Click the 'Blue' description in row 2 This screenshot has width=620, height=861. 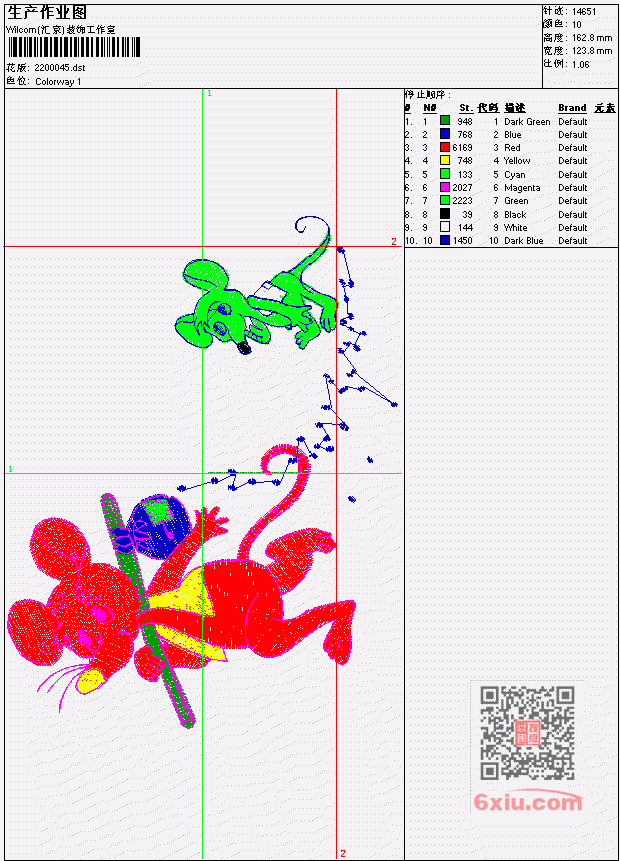(x=513, y=135)
